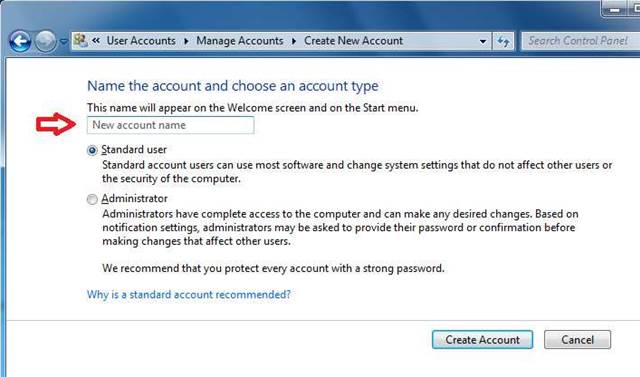The width and height of the screenshot is (640, 377).
Task: Click the double chevron before User Accounts
Action: coord(96,40)
